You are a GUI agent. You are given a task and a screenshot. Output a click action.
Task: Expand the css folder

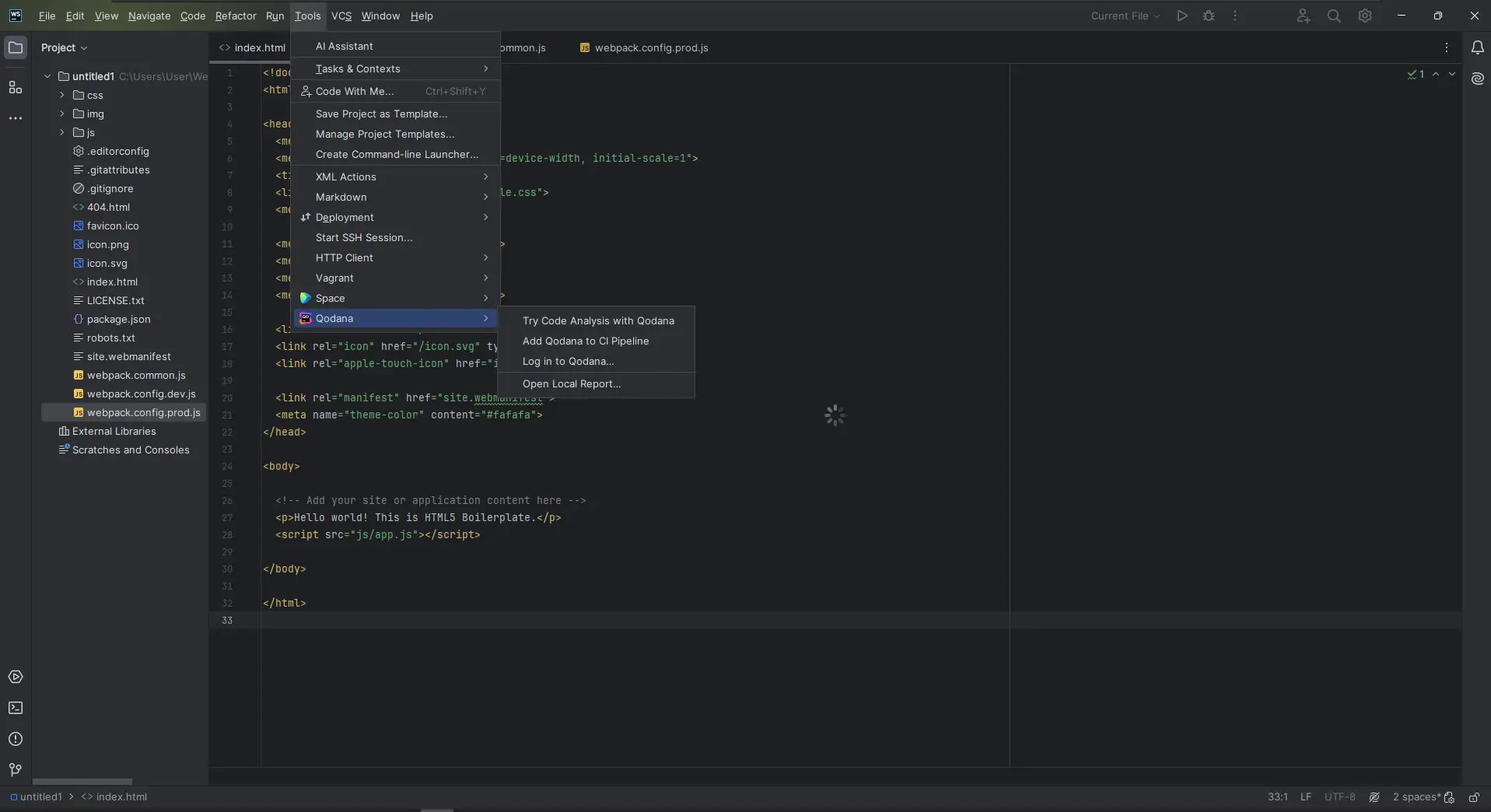(62, 95)
